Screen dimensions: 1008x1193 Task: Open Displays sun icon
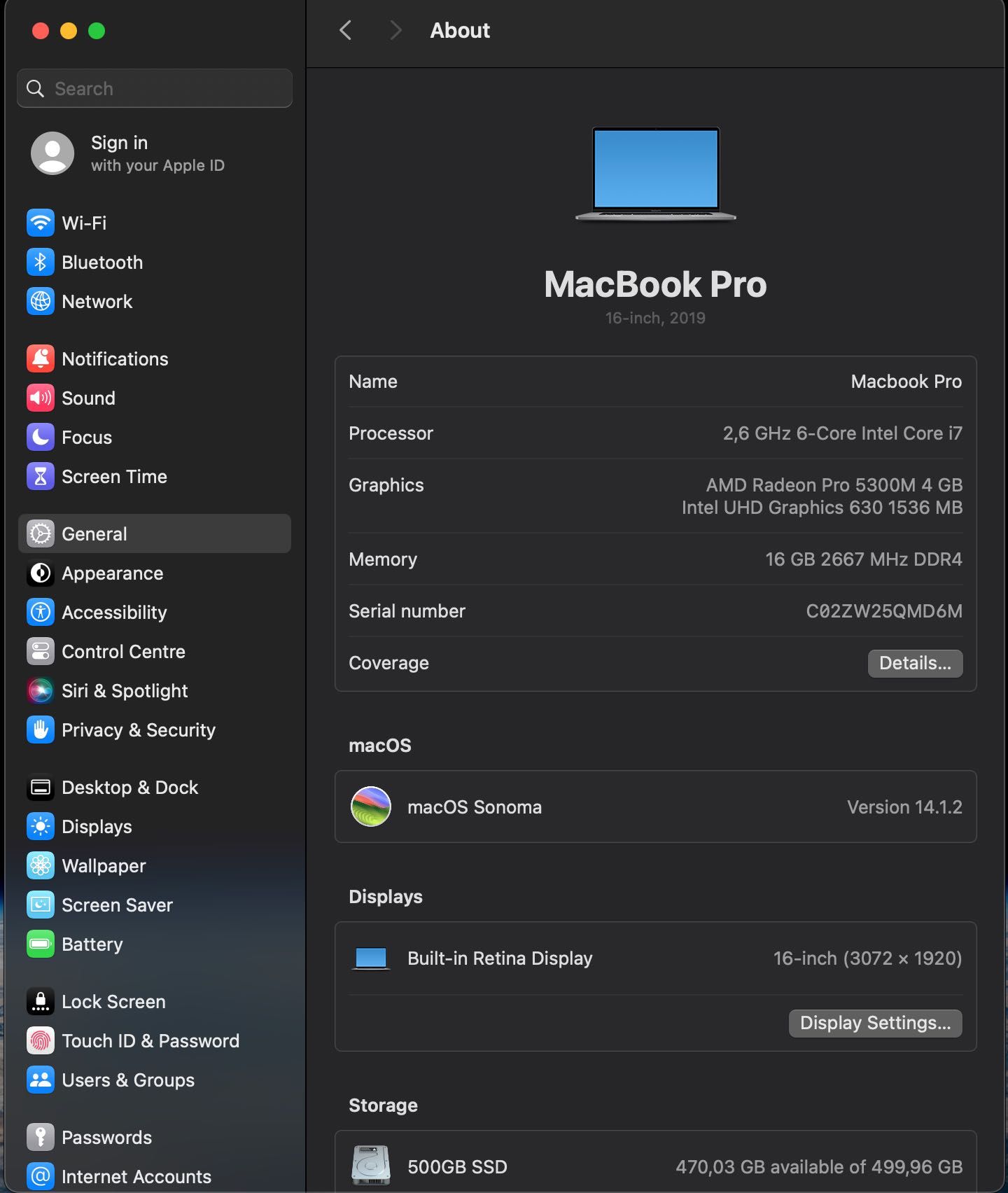(x=41, y=827)
